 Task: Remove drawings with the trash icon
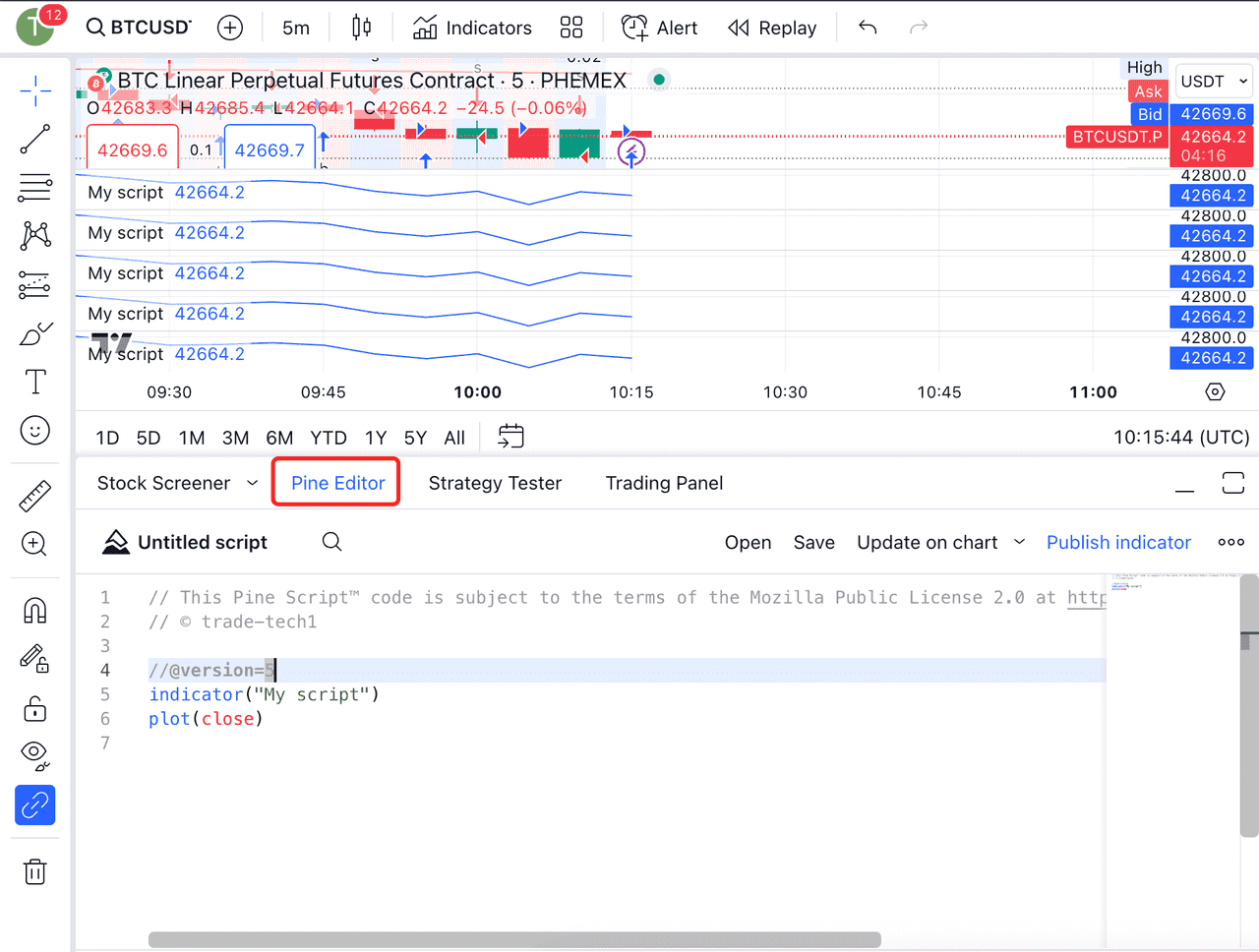(35, 872)
